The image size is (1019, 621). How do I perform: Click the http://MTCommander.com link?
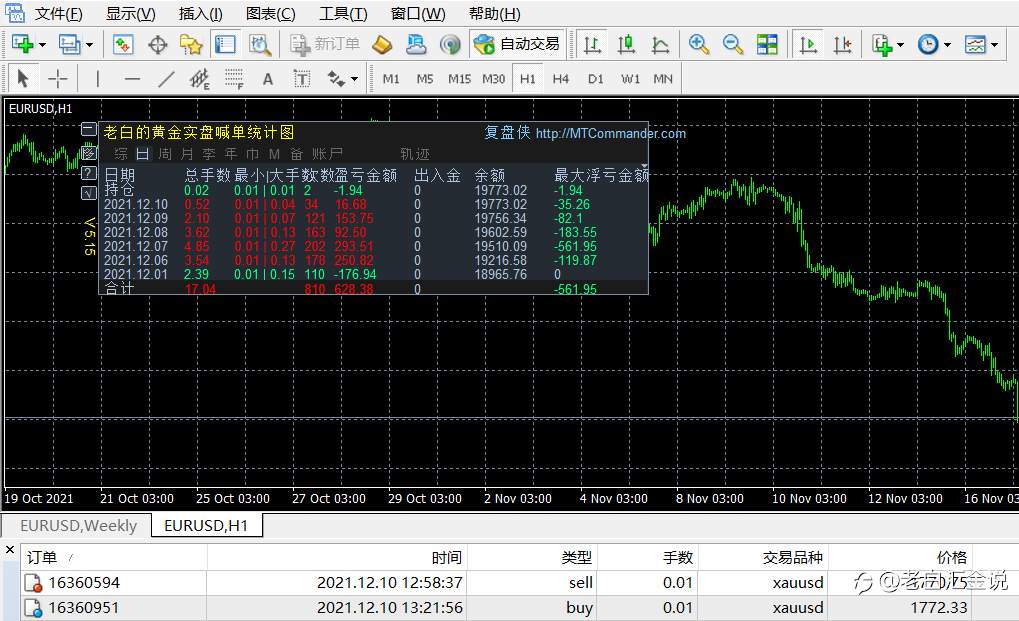611,133
